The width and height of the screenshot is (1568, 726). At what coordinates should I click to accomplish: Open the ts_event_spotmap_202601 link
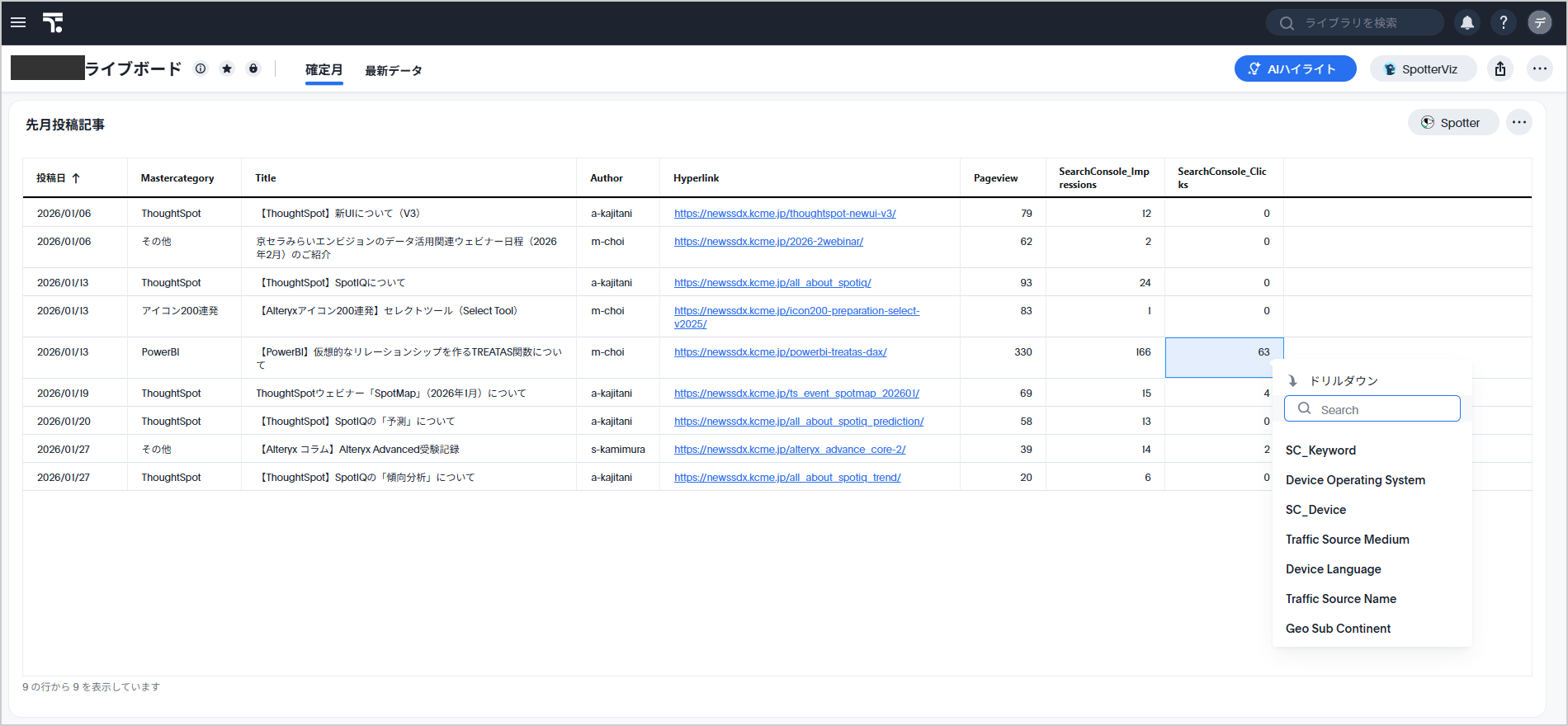tap(796, 394)
